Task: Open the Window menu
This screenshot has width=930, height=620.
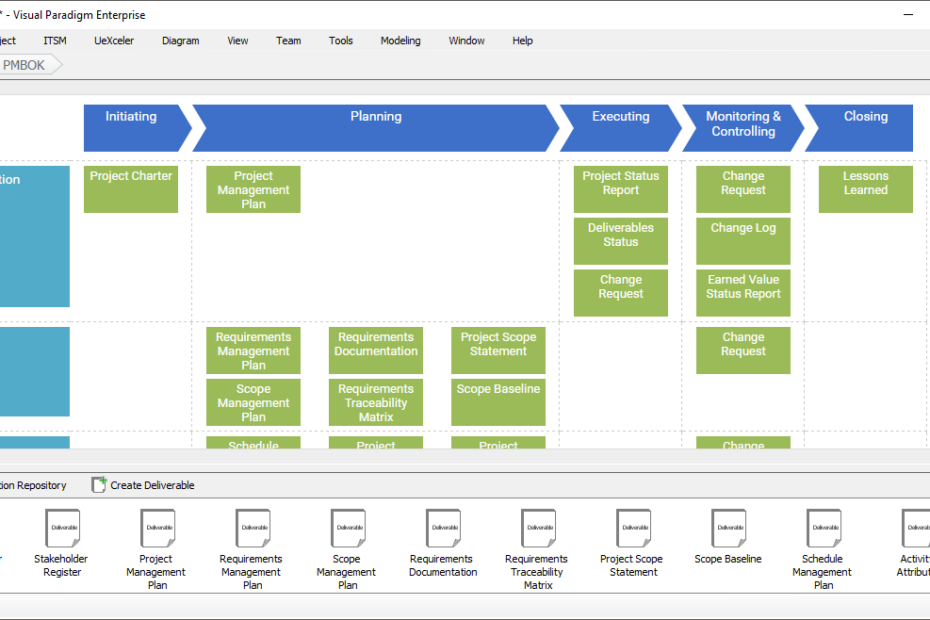Action: pos(466,40)
